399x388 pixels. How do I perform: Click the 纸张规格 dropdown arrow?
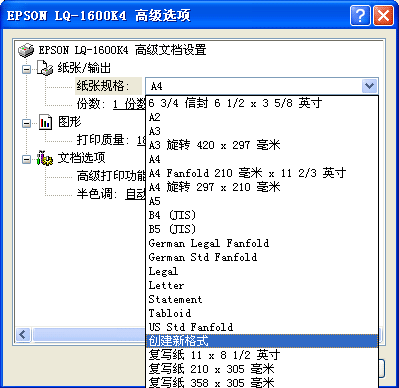(369, 86)
